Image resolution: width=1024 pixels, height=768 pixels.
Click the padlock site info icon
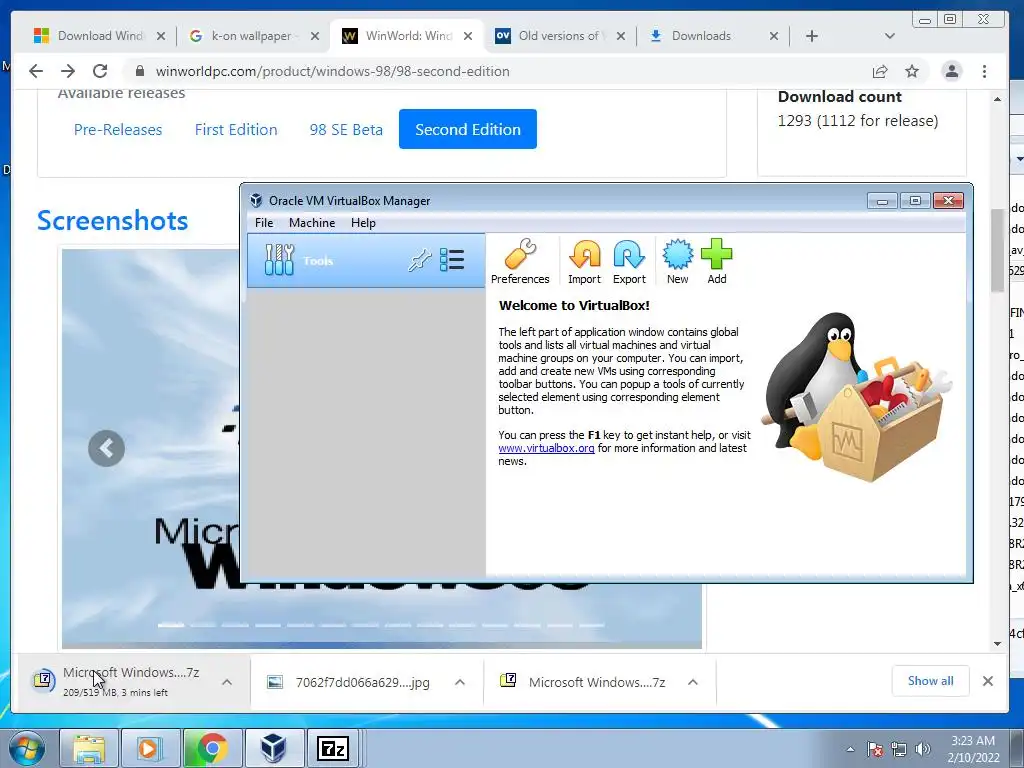coord(140,71)
